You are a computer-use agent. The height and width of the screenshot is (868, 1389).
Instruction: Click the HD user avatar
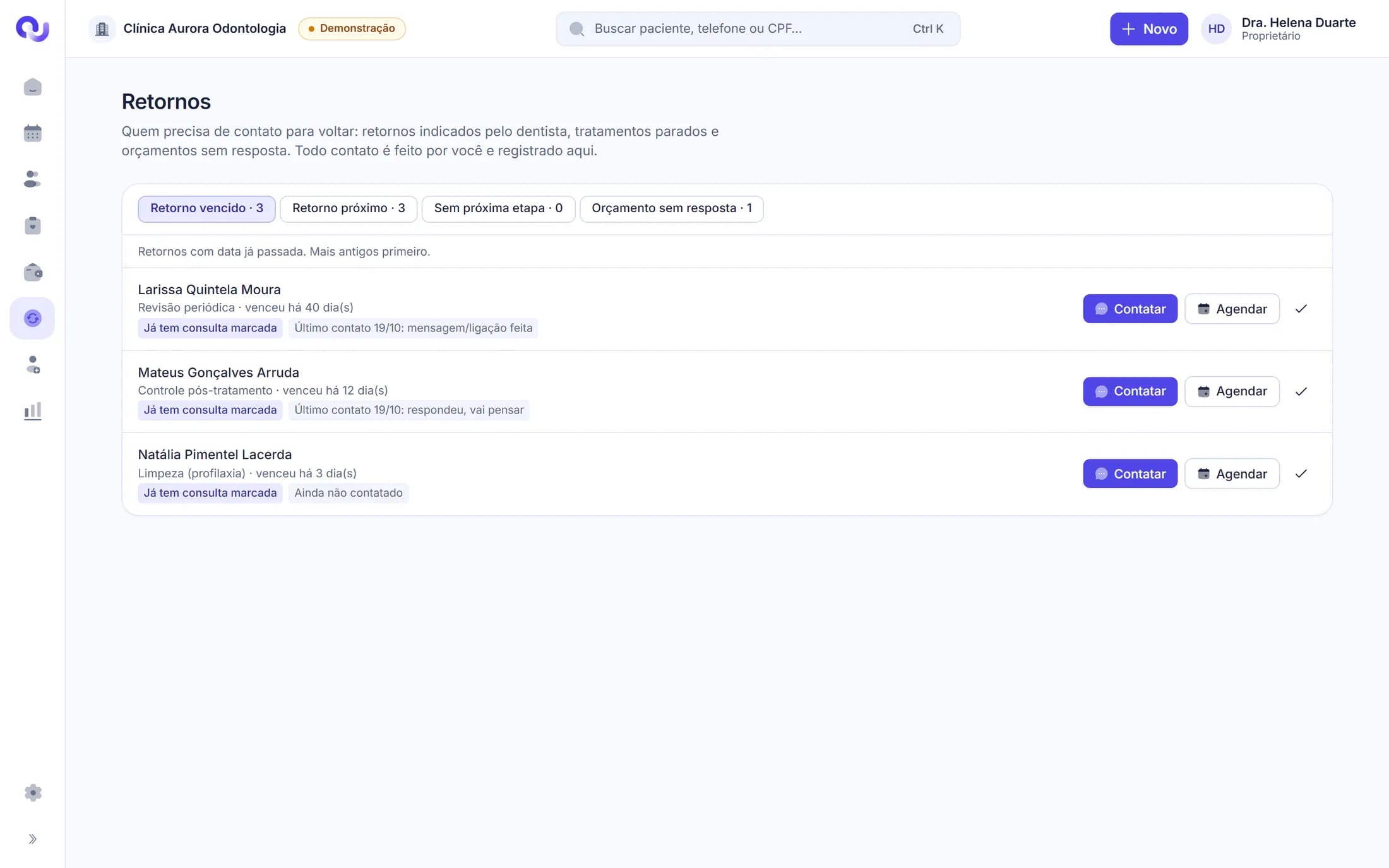(x=1216, y=28)
